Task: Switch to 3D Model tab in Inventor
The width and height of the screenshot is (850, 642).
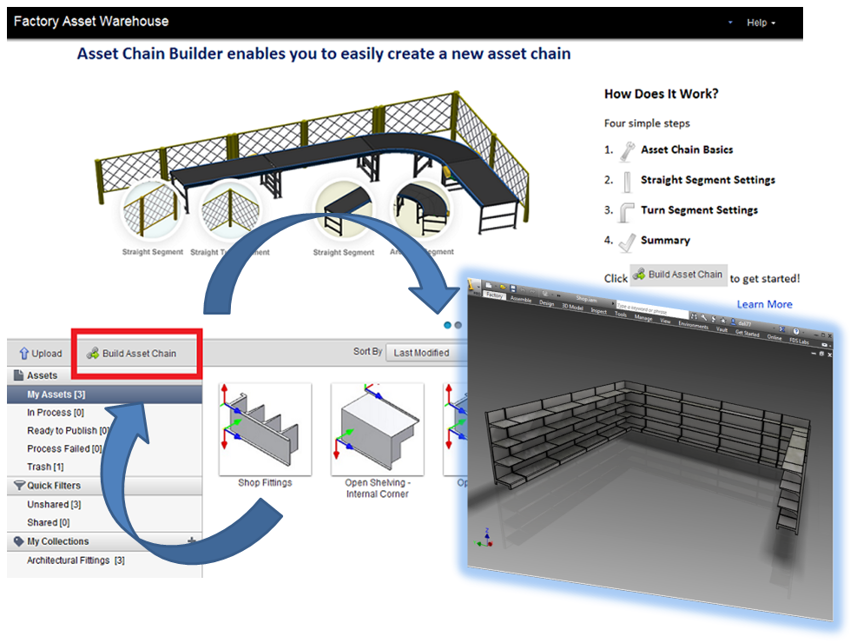Action: [x=572, y=307]
